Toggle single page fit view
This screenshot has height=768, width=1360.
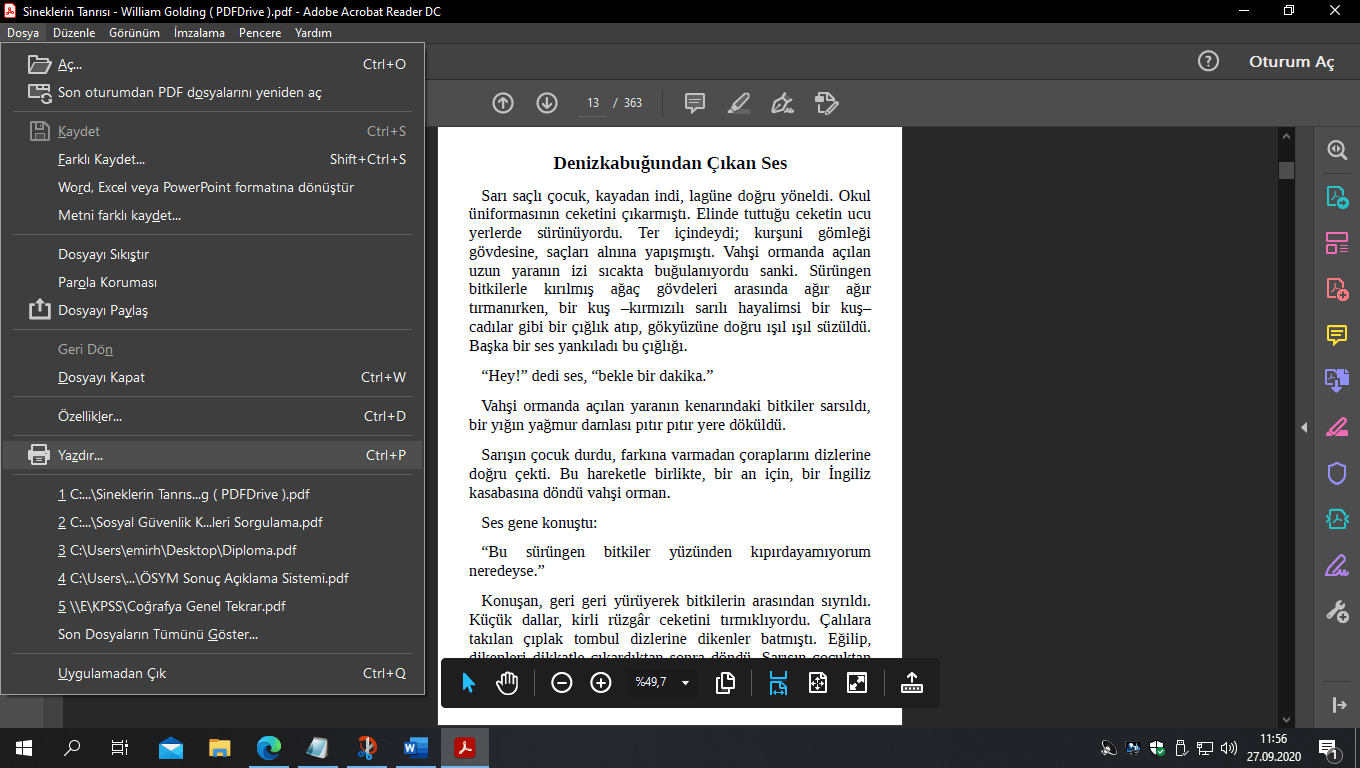(x=817, y=683)
